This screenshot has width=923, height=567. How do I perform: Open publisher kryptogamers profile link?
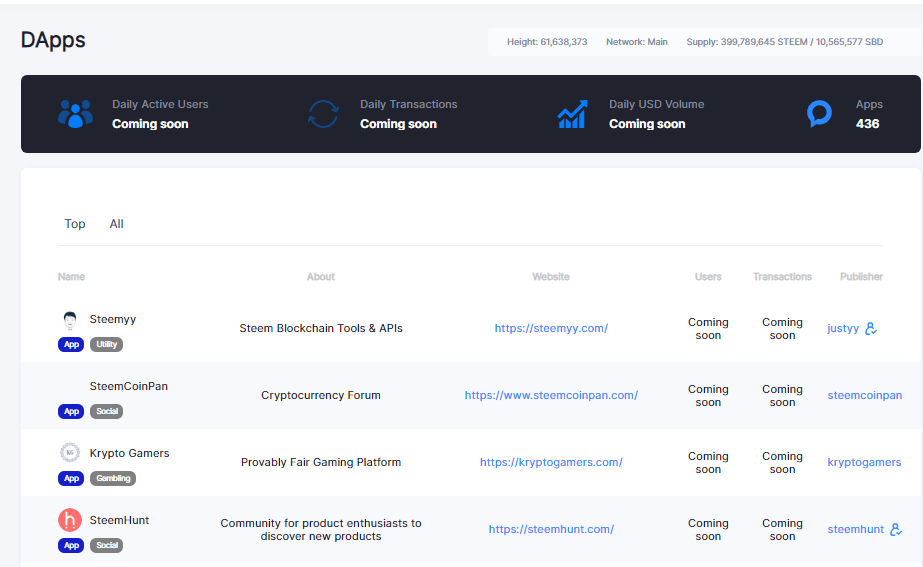pos(864,462)
